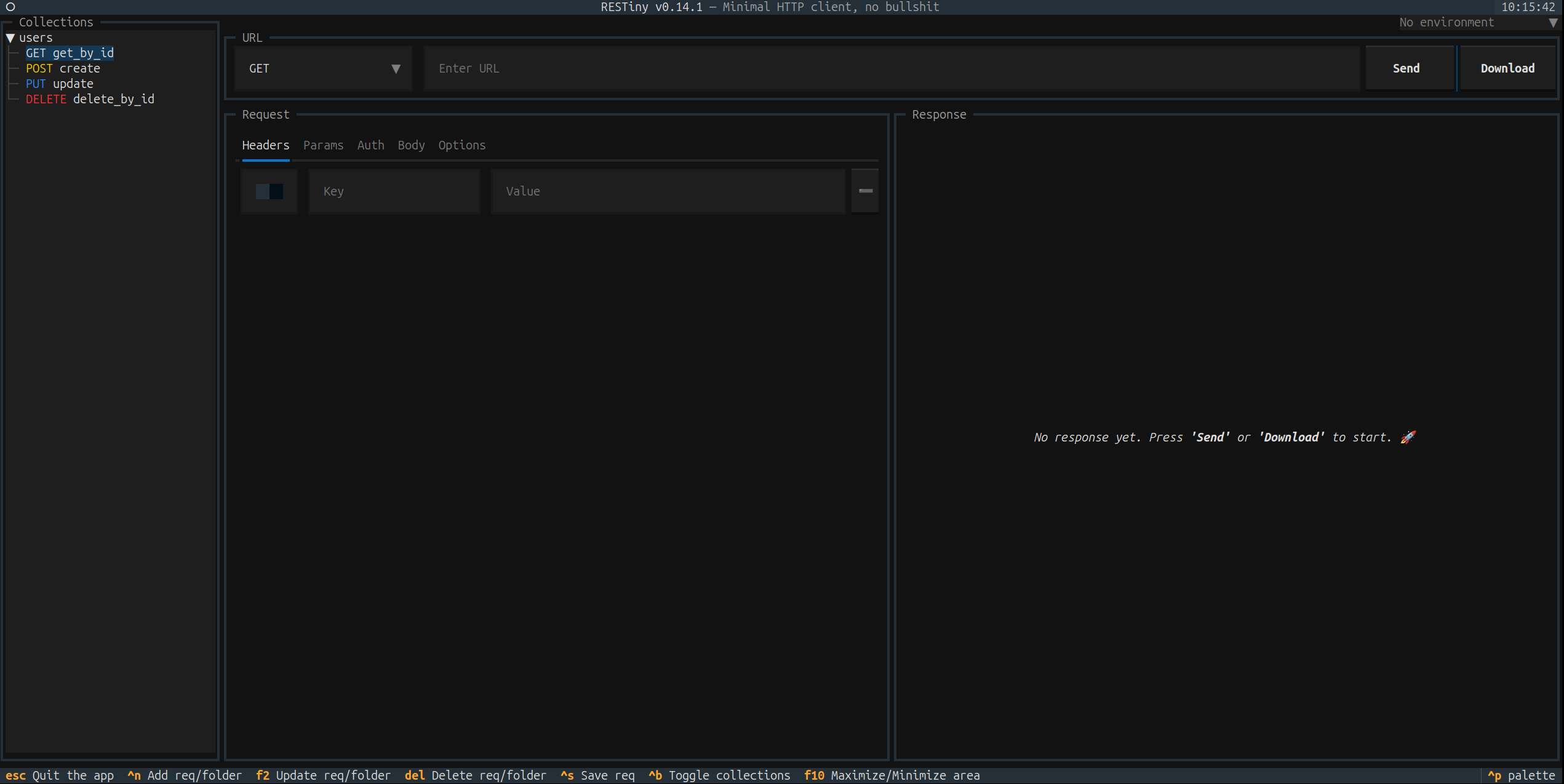Open the Body tab
Image resolution: width=1564 pixels, height=784 pixels.
[x=411, y=145]
